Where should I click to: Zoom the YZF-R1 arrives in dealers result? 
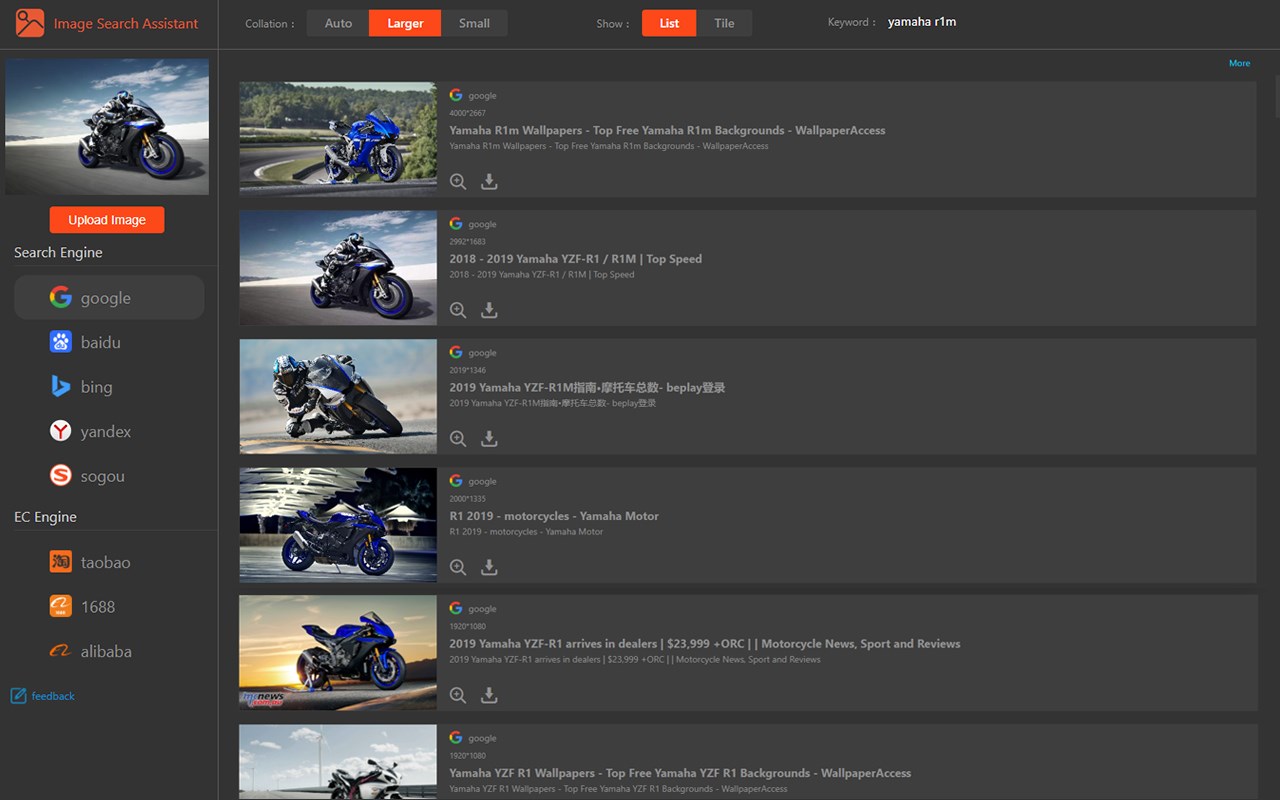458,695
